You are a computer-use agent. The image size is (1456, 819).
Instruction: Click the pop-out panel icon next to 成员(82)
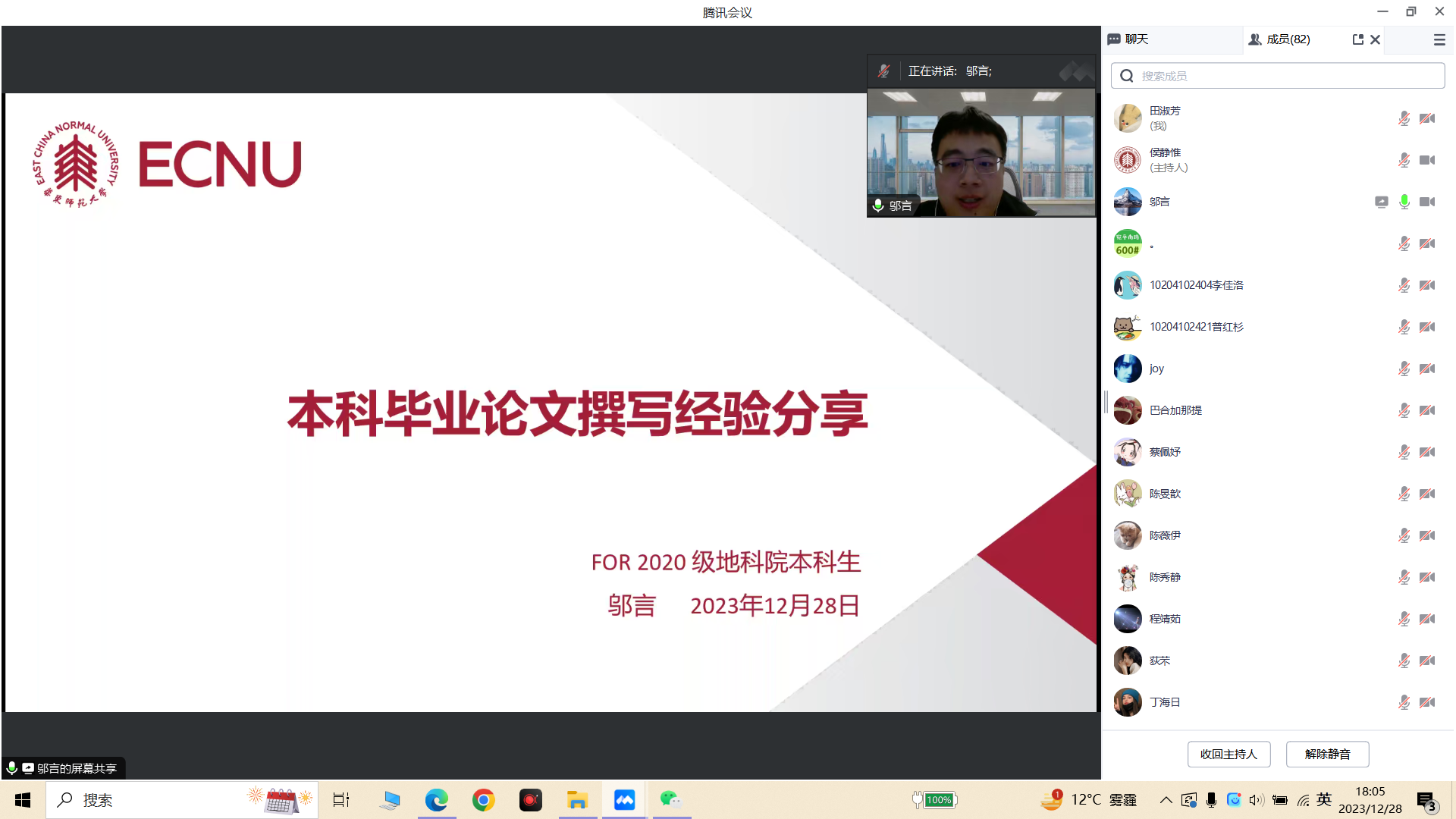[x=1357, y=39]
